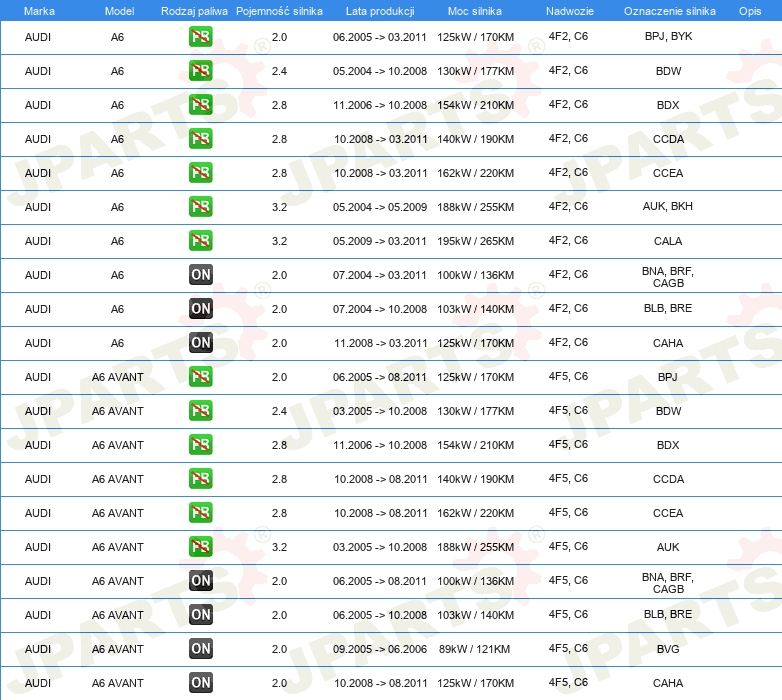Select the 195kW / 265KM power cell
This screenshot has width=782, height=700.
click(x=475, y=241)
